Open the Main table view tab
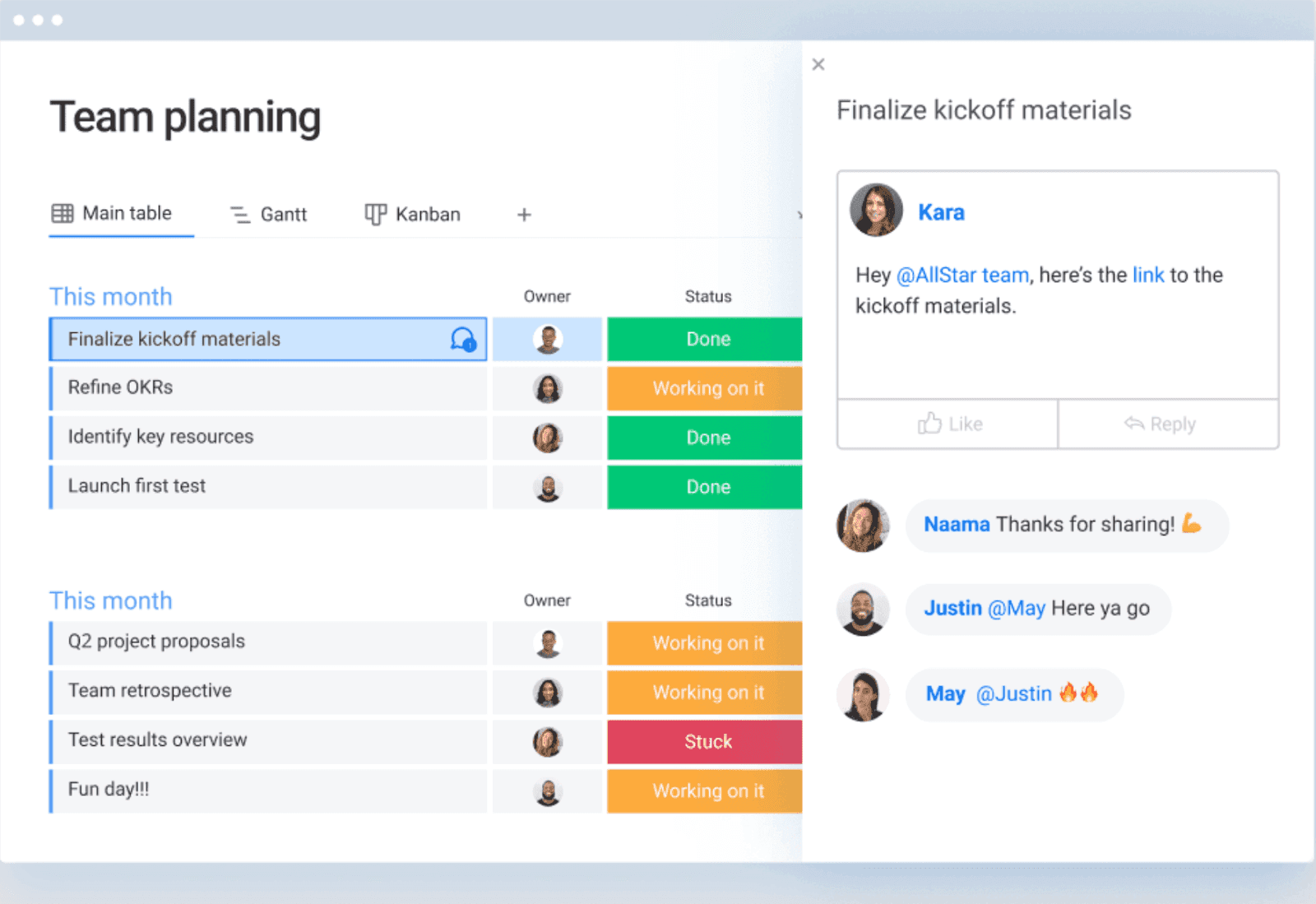The width and height of the screenshot is (1316, 904). 112,214
